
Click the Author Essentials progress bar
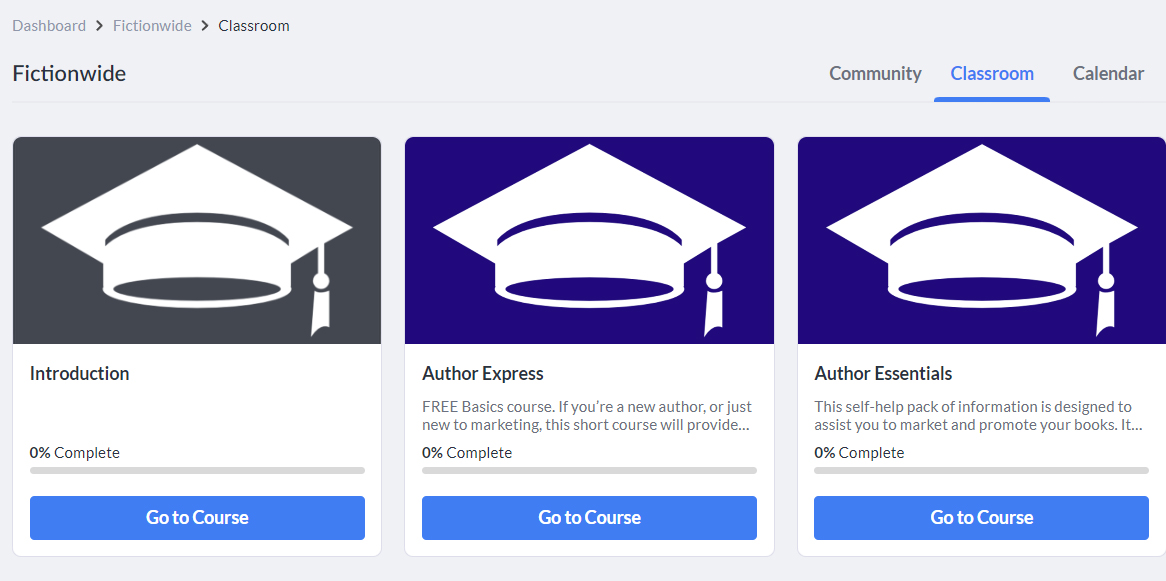click(982, 470)
